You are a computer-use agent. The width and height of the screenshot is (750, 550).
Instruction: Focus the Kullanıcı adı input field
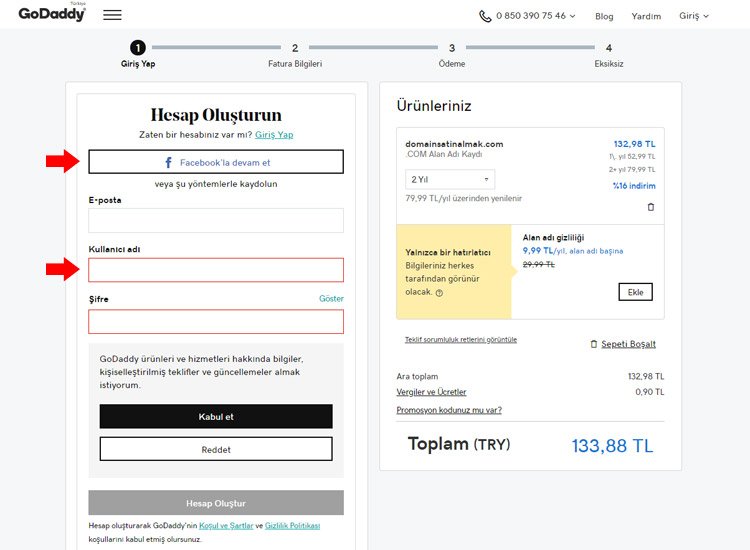216,270
